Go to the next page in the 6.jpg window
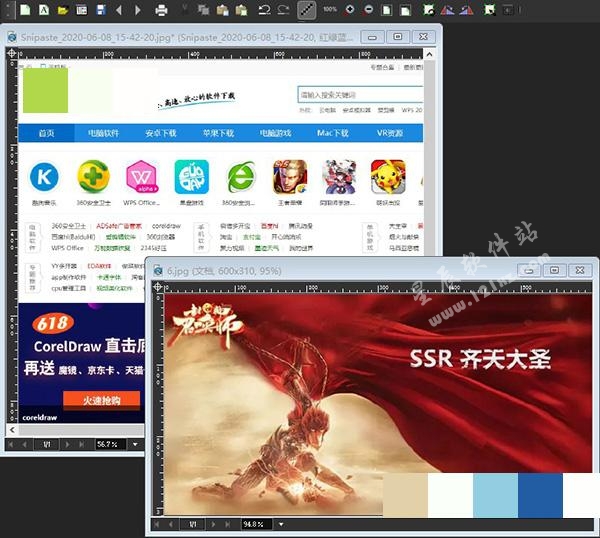This screenshot has height=538, width=600. pyautogui.click(x=213, y=524)
